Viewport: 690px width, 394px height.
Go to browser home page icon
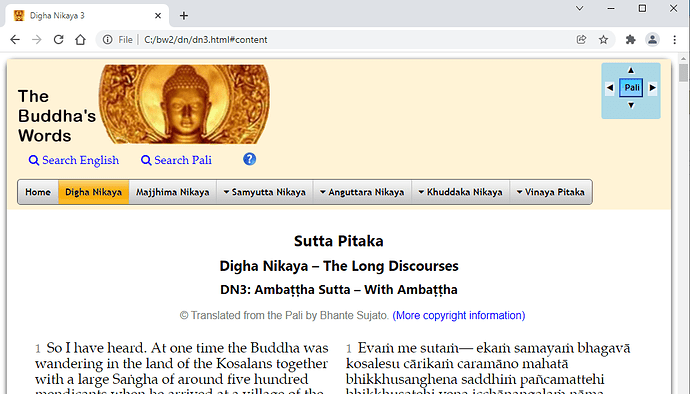coord(80,40)
